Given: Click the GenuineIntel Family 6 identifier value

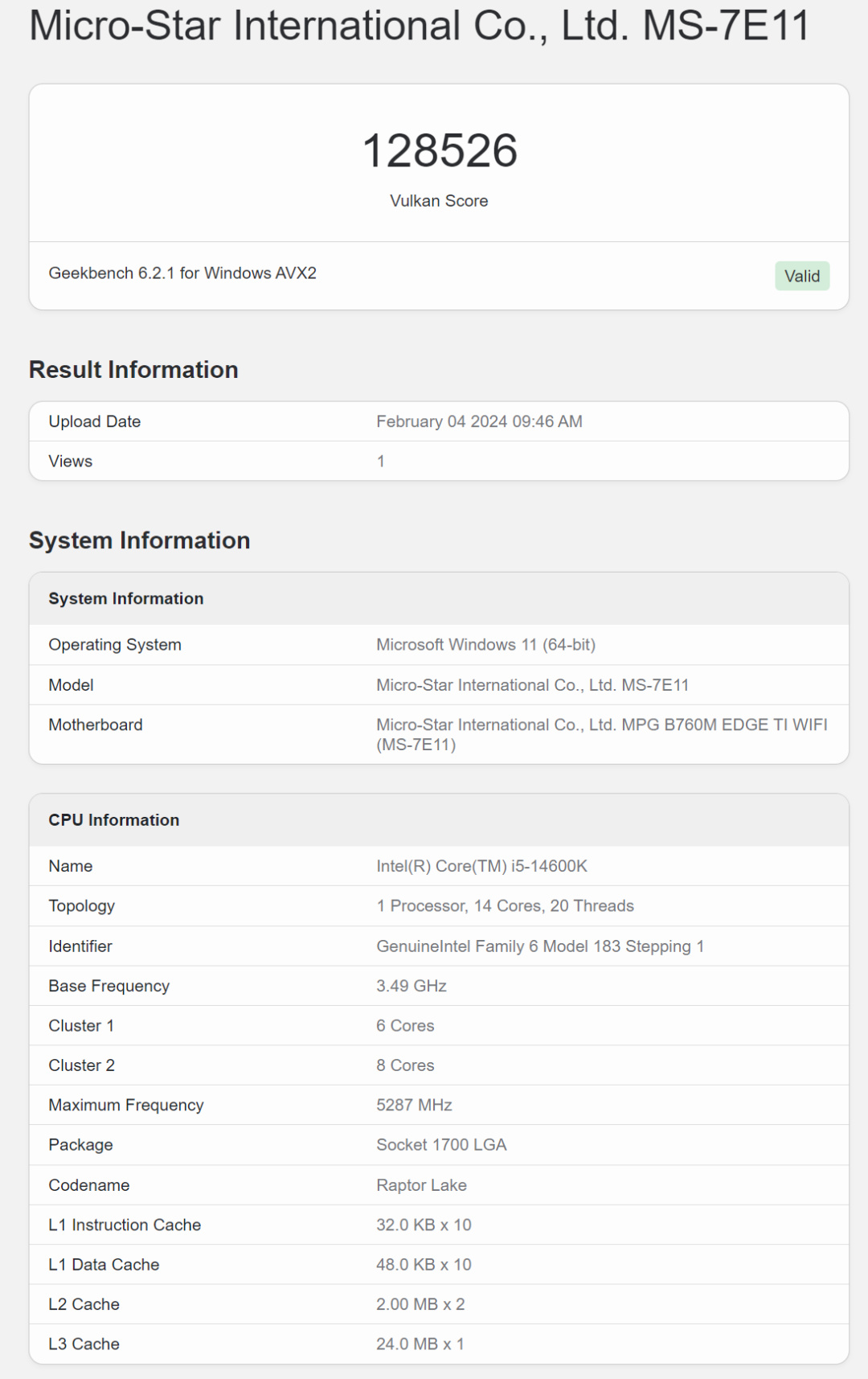Looking at the screenshot, I should (x=539, y=946).
